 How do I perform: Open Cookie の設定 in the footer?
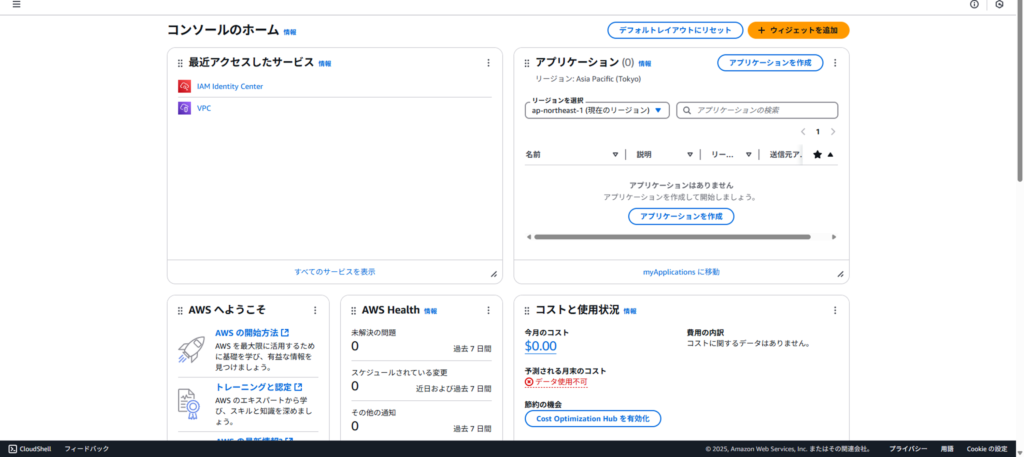click(x=987, y=449)
